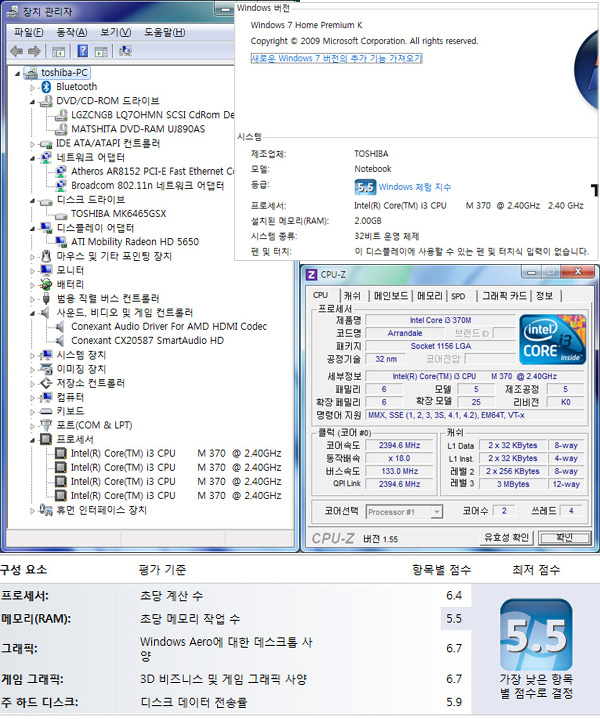Click the Arrandale 코드명 field in CPU-Z

pos(405,333)
